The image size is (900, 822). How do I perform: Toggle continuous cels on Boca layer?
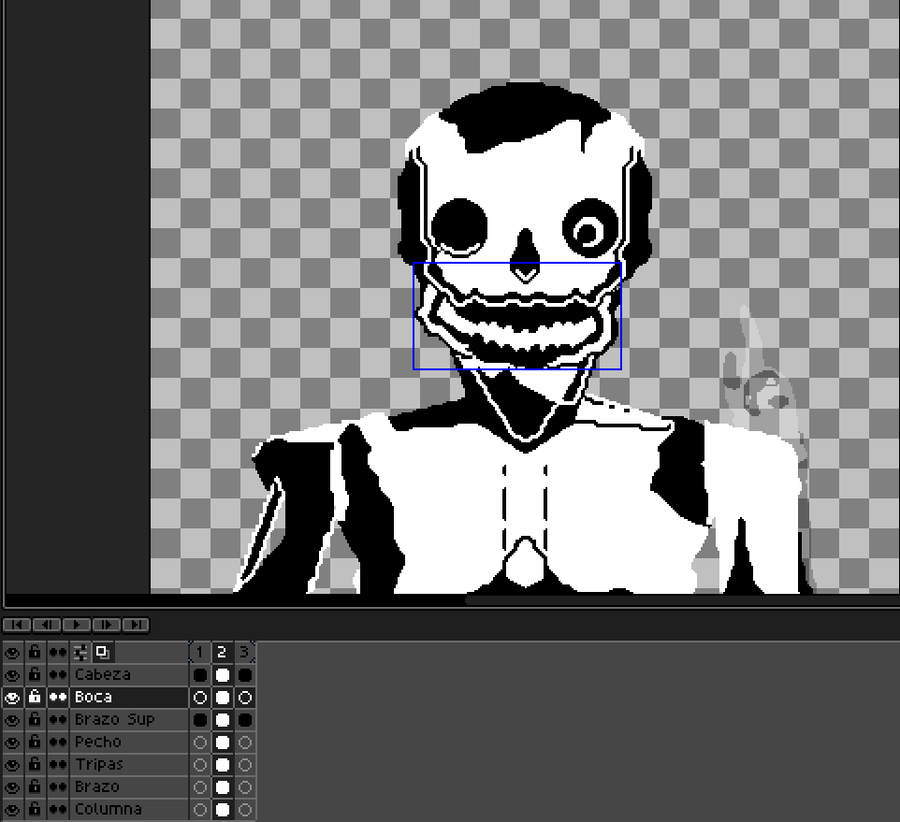(57, 697)
